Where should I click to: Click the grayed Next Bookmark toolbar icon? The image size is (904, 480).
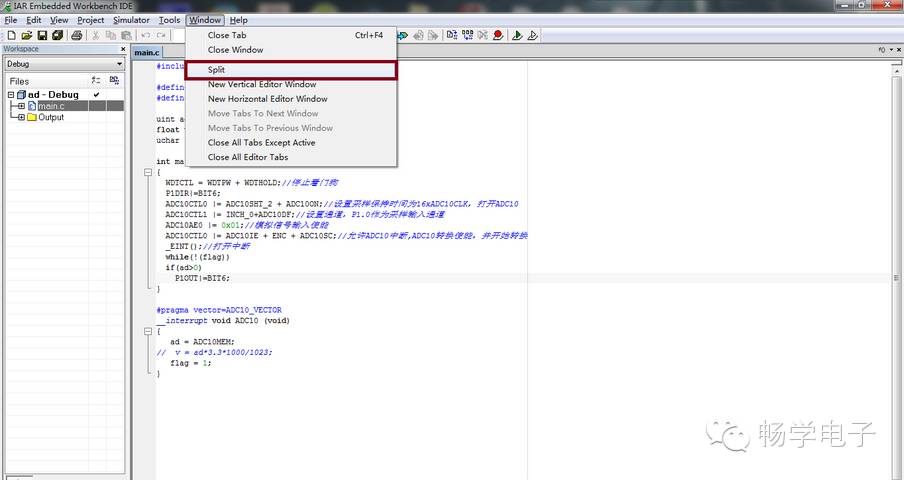pos(433,35)
